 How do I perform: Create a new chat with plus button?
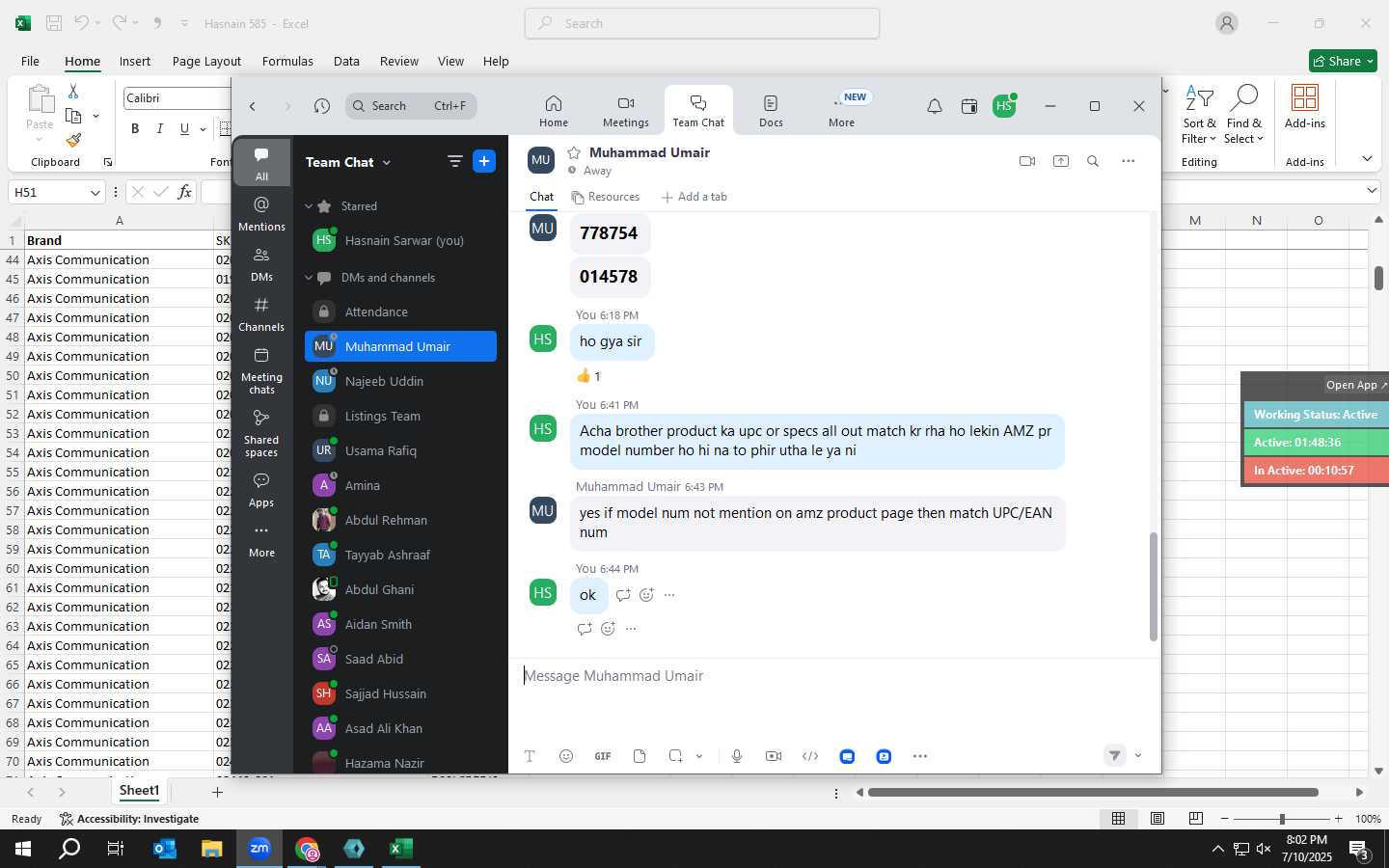(x=484, y=161)
